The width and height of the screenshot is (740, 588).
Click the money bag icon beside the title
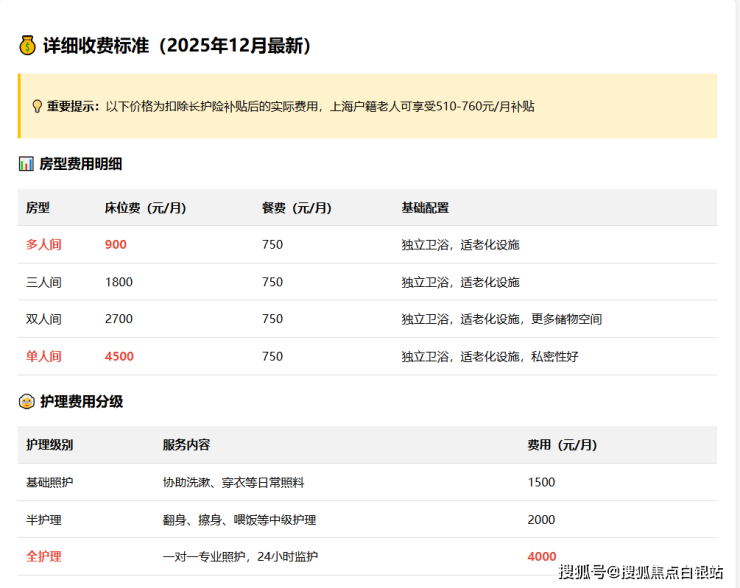pyautogui.click(x=27, y=45)
